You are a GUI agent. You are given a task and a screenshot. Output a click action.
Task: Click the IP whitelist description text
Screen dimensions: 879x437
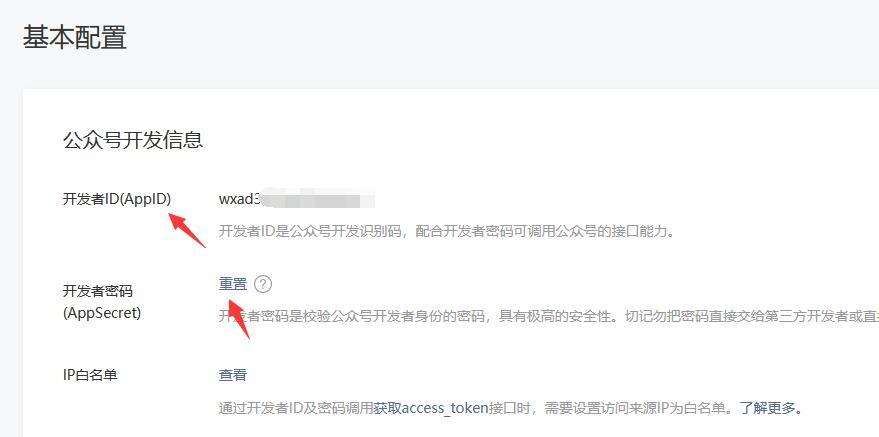click(x=511, y=408)
